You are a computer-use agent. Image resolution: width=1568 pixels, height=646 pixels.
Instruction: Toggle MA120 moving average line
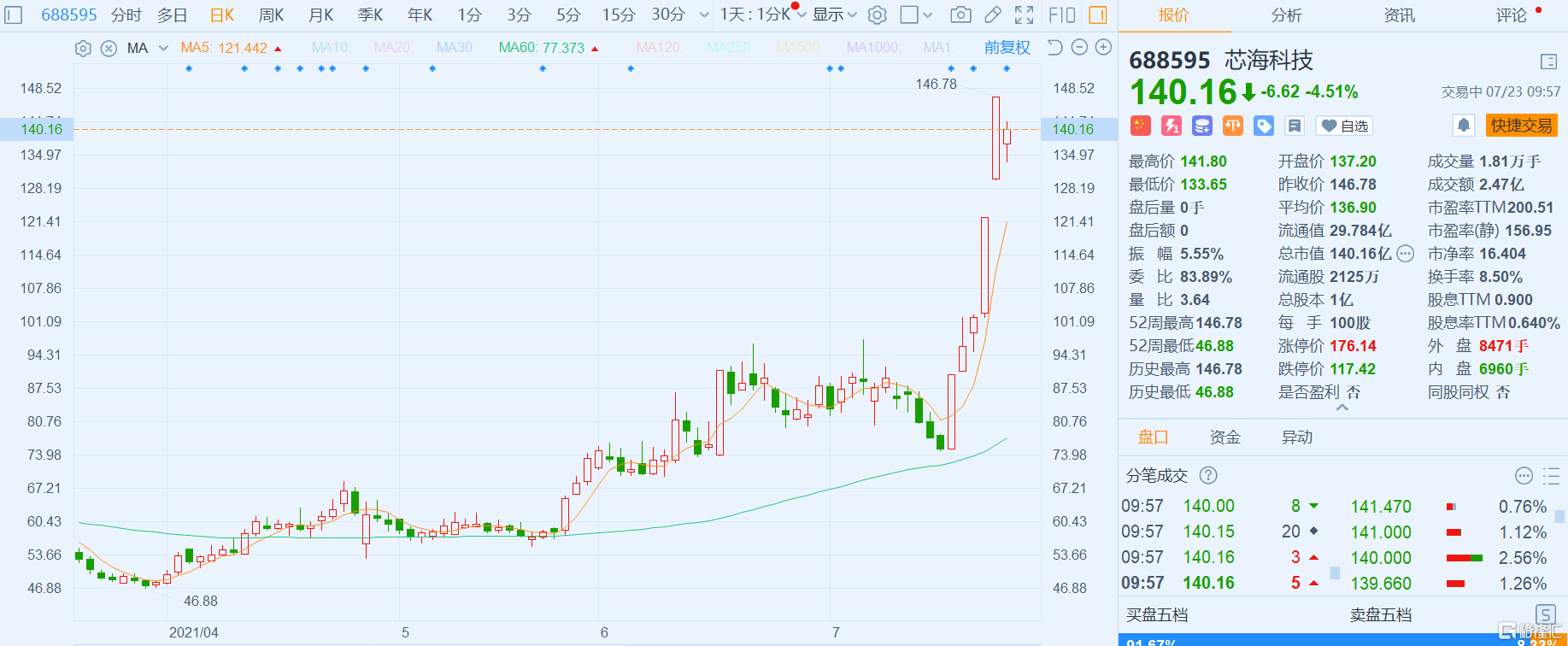(x=659, y=48)
